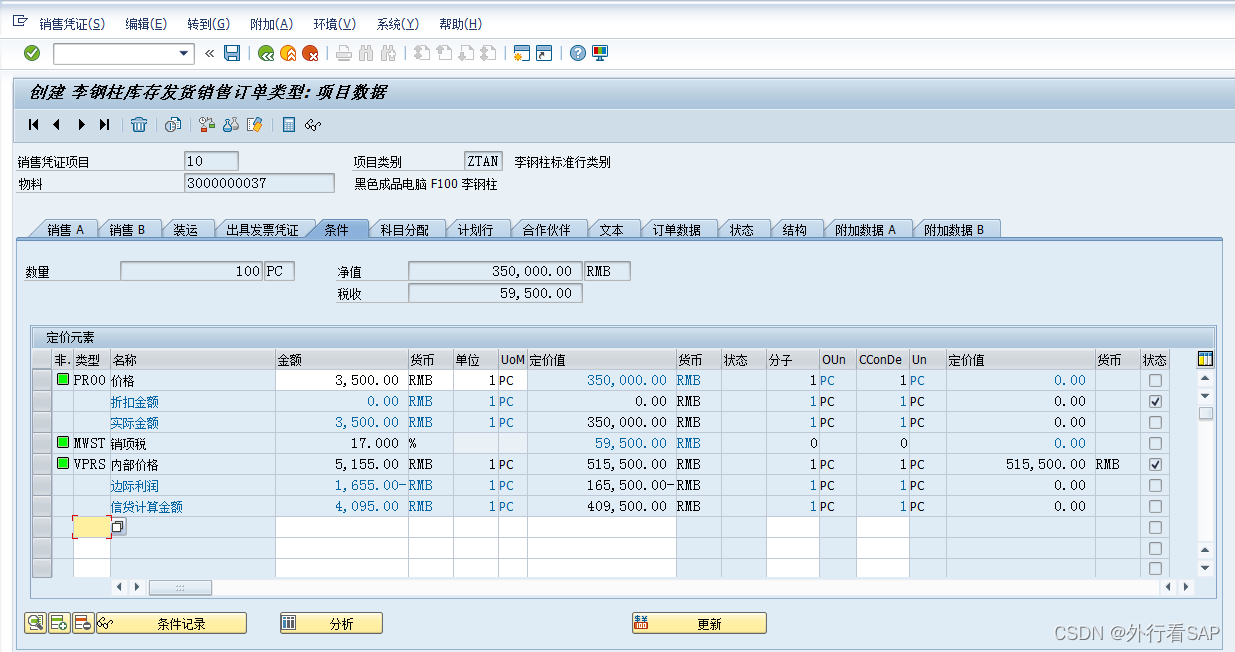Viewport: 1235px width, 652px height.
Task: Switch to the 装运 tab
Action: 186,230
